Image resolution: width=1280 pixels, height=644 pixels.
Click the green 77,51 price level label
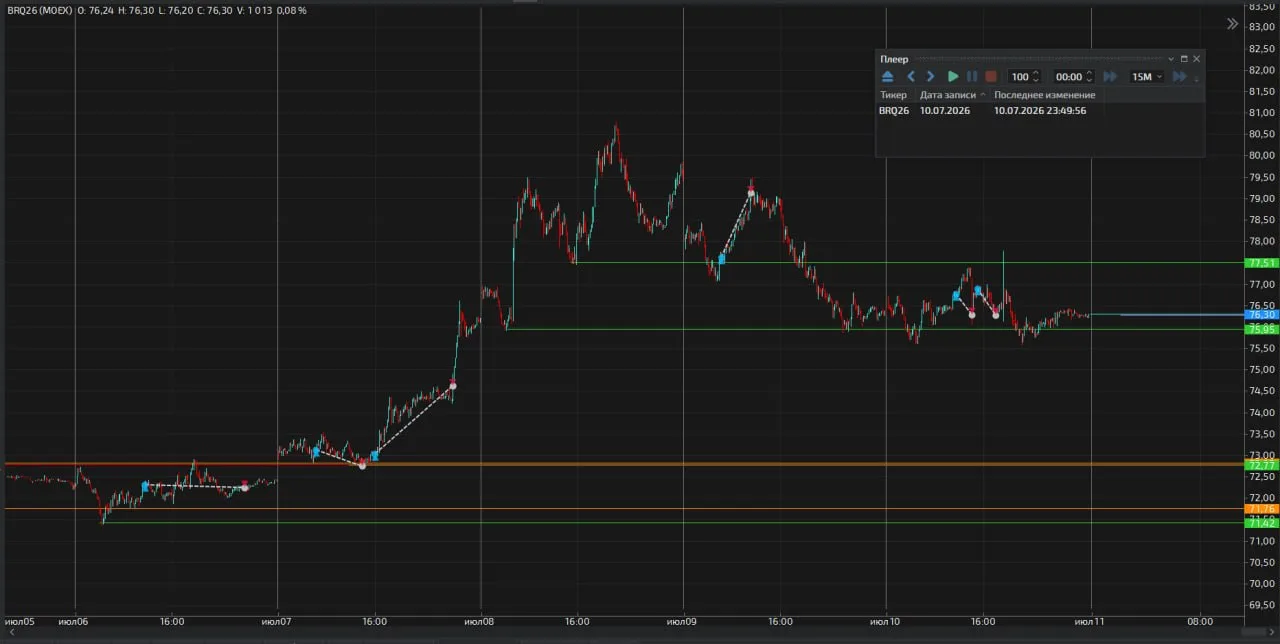pyautogui.click(x=1262, y=263)
